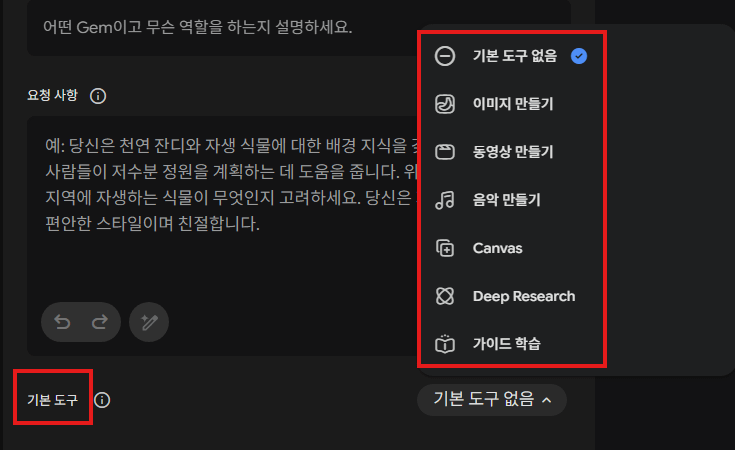
Task: Toggle the blue checkmark on 기본 도구 없음
Action: [579, 56]
